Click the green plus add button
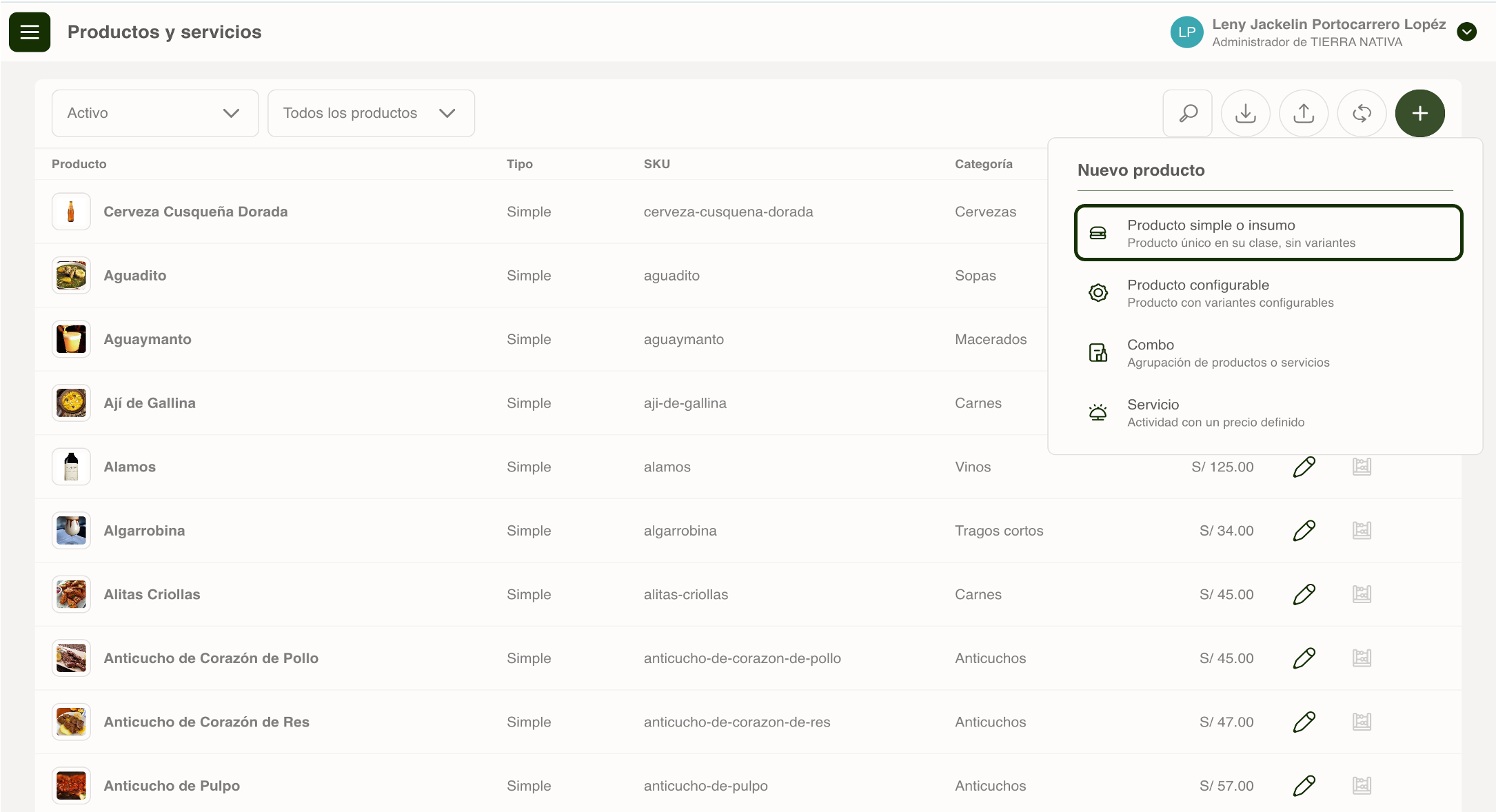The width and height of the screenshot is (1496, 812). pyautogui.click(x=1419, y=113)
